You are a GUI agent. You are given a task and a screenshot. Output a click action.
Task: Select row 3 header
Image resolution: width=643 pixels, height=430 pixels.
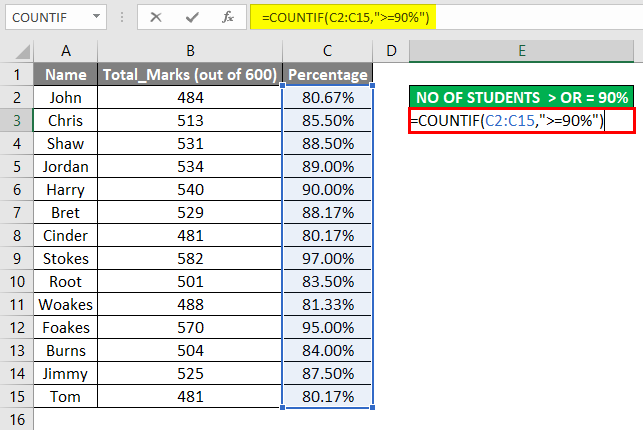tap(17, 121)
